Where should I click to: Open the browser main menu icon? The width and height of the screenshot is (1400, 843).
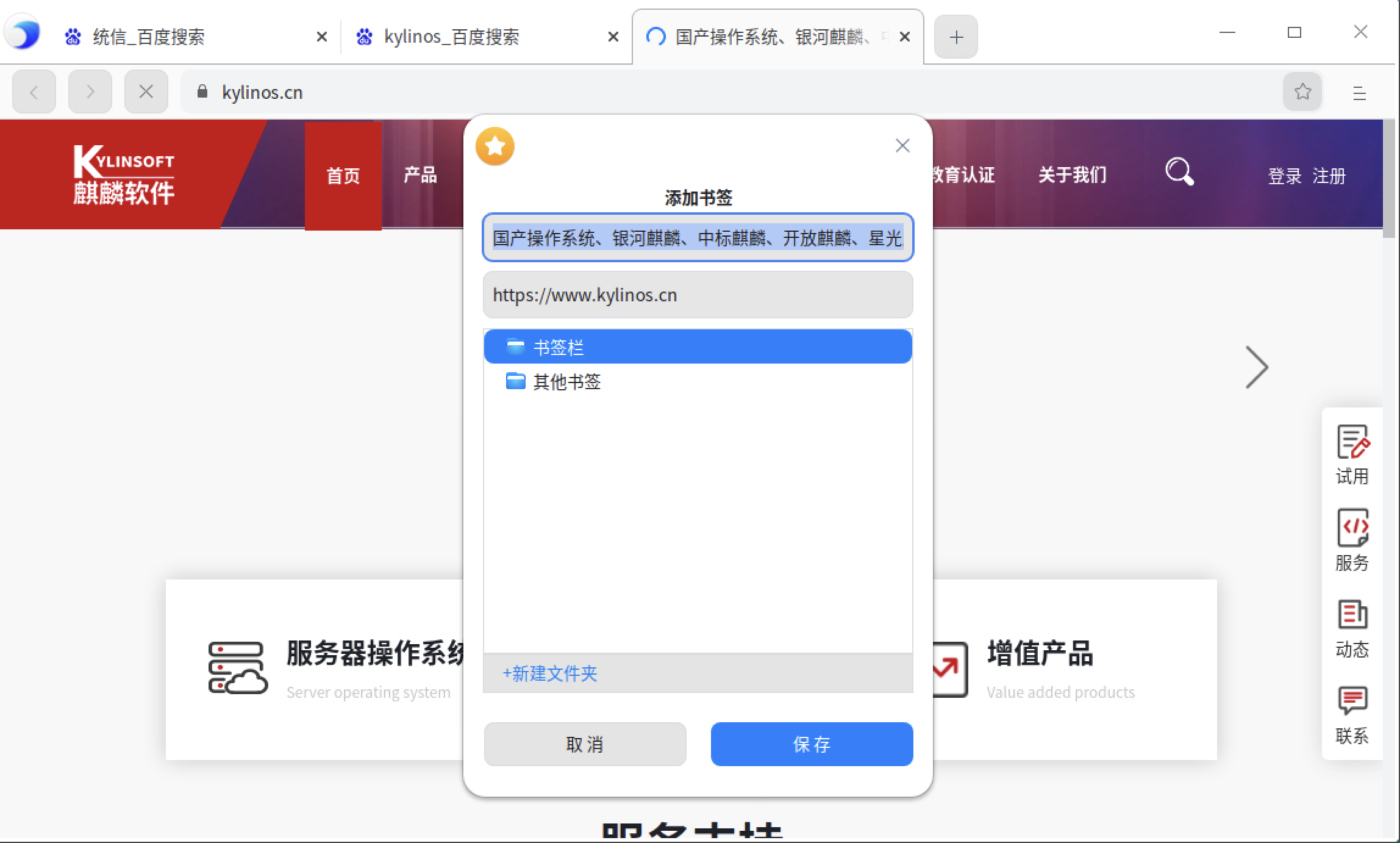coord(1360,93)
